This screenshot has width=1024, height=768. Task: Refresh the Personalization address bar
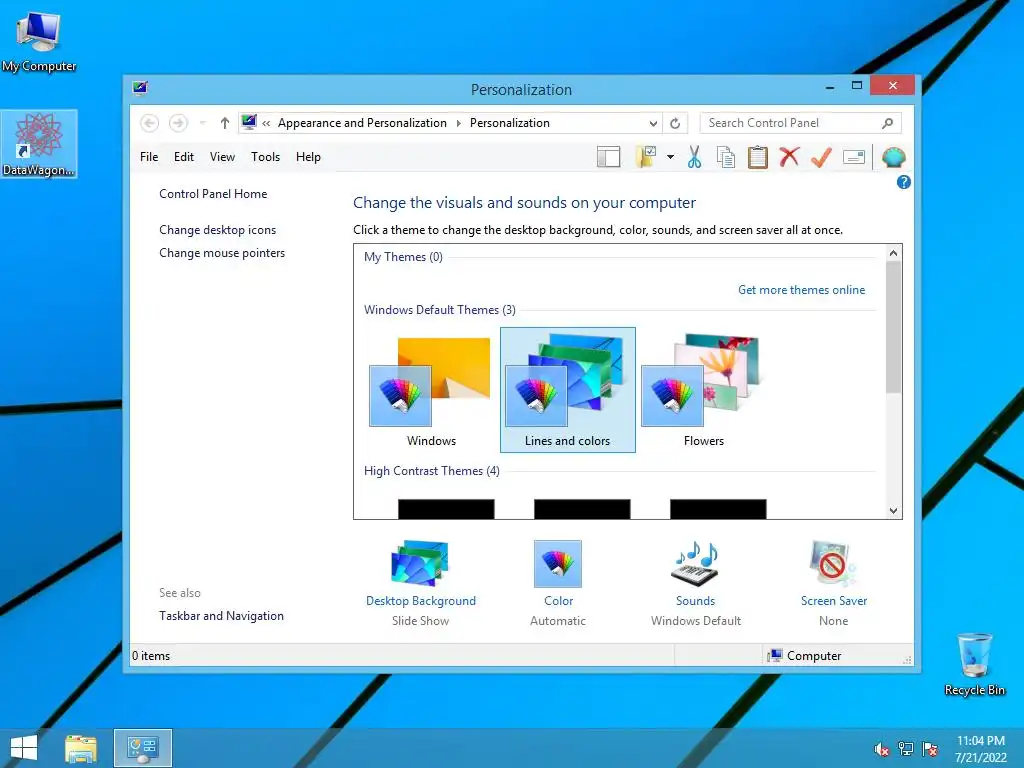click(675, 123)
